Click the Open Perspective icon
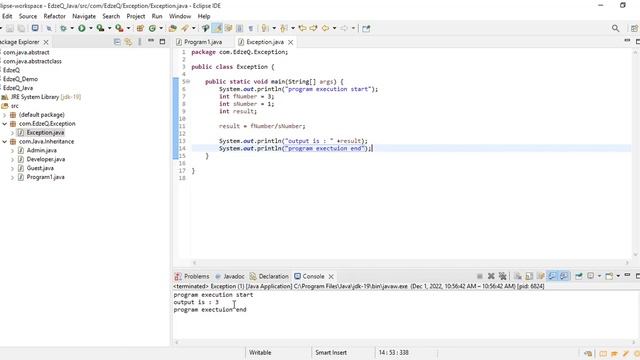Screen dimensions: 640x360 [x=634, y=28]
